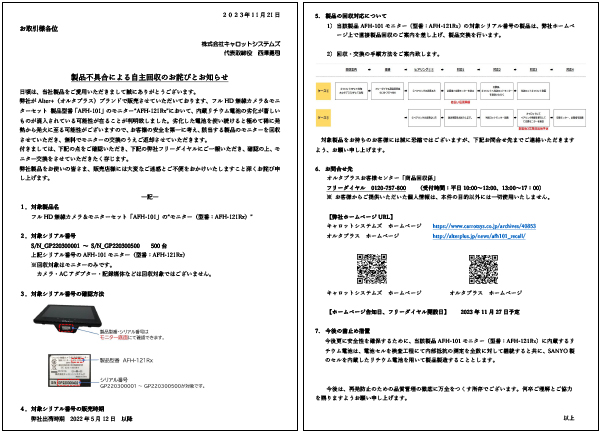
Task: Click heading 2. 対象シリアル番号
Action: point(48,236)
